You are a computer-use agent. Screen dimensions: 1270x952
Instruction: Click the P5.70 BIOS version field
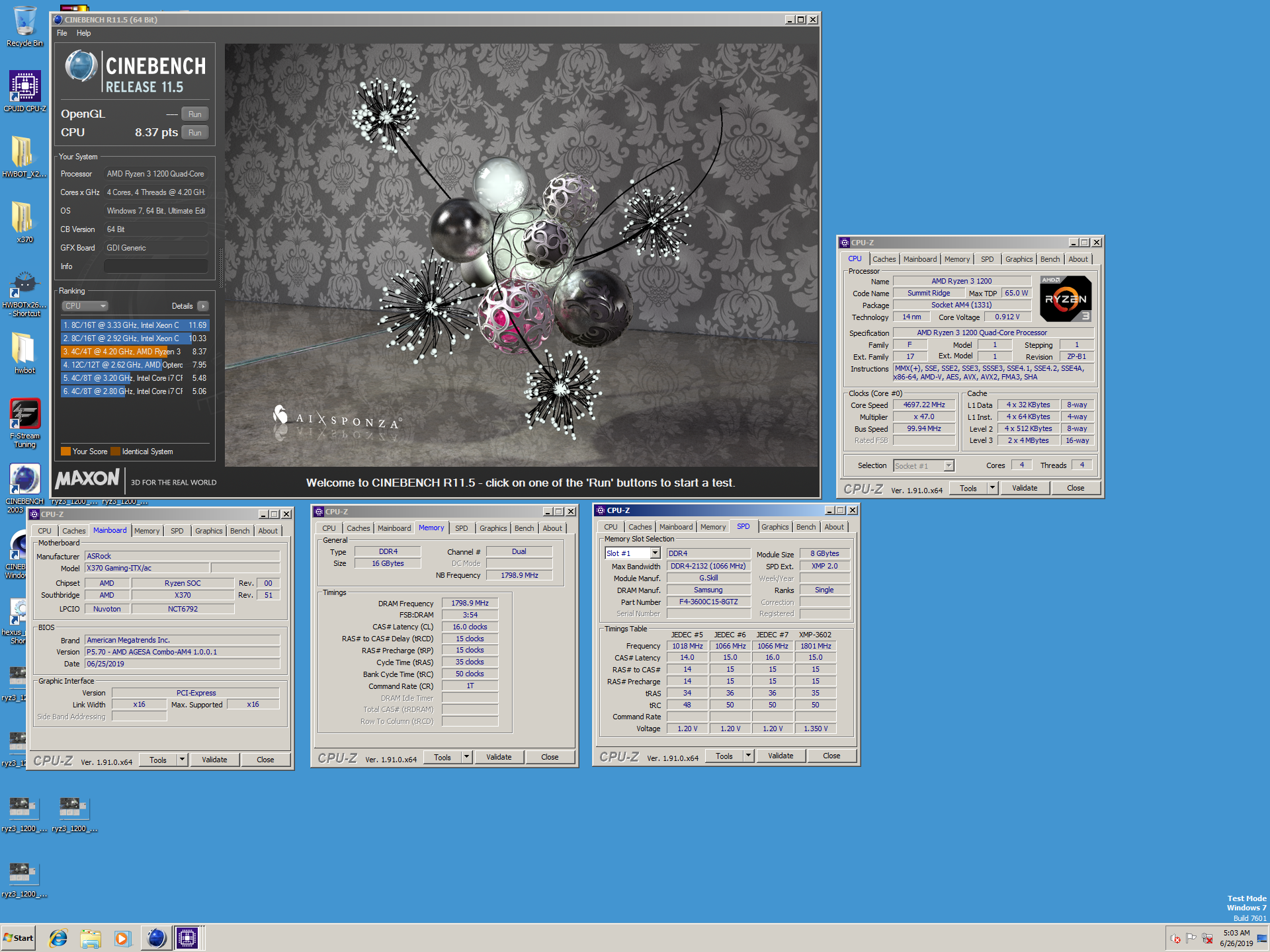pos(182,652)
